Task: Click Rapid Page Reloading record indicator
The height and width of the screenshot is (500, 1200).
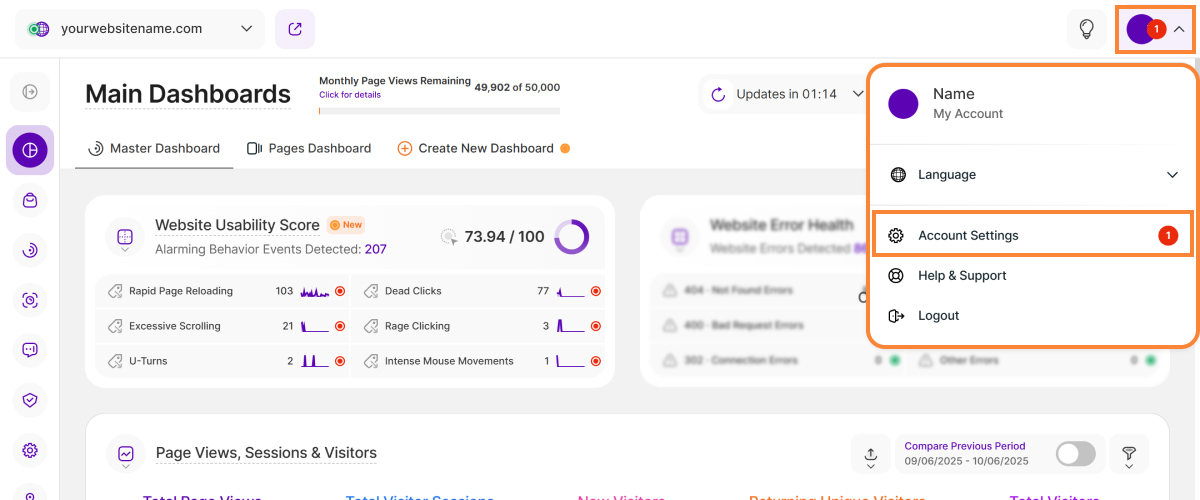Action: coord(340,291)
